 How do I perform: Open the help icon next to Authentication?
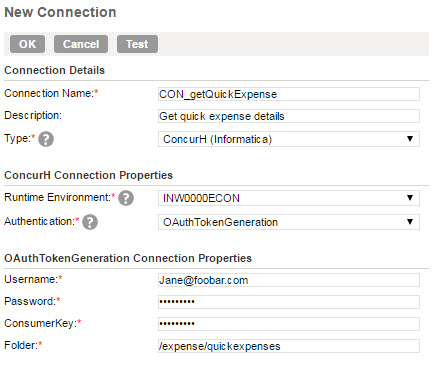coord(90,222)
